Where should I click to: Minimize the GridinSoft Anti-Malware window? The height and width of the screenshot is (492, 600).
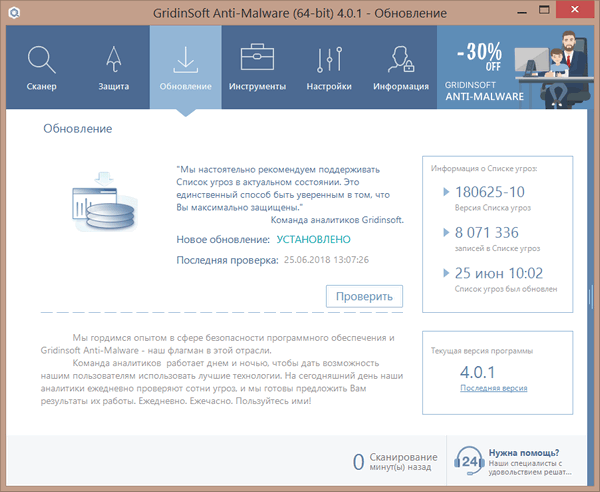(x=522, y=12)
